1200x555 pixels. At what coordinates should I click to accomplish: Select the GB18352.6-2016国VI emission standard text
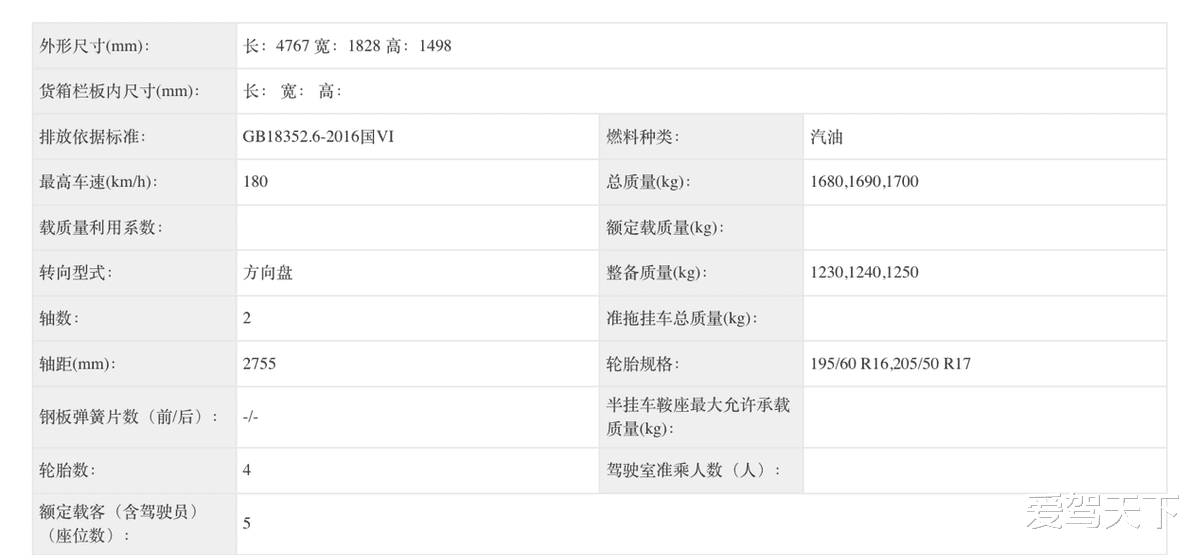(x=318, y=137)
